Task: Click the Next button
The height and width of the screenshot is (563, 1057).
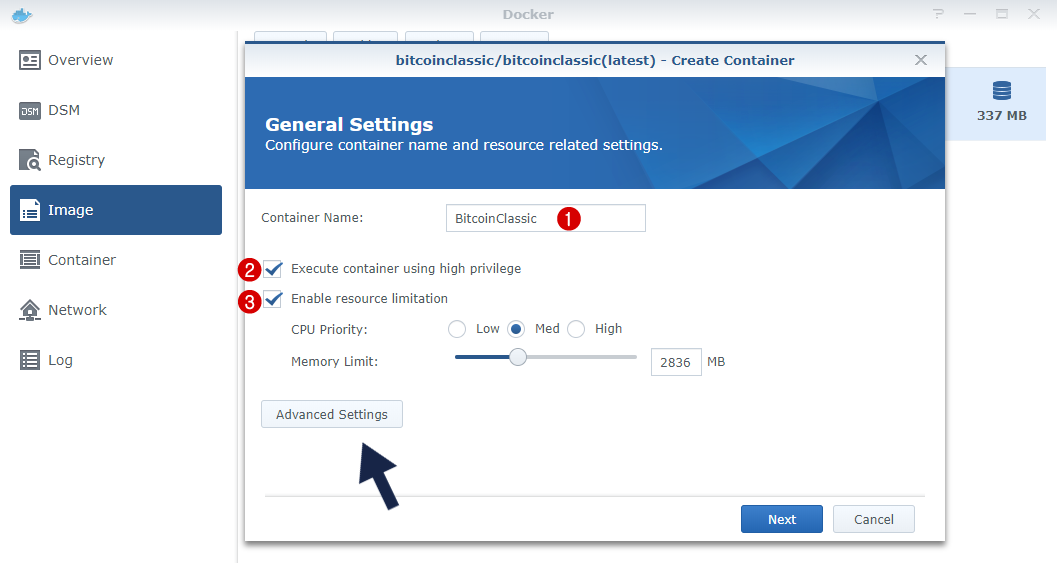Action: tap(781, 519)
